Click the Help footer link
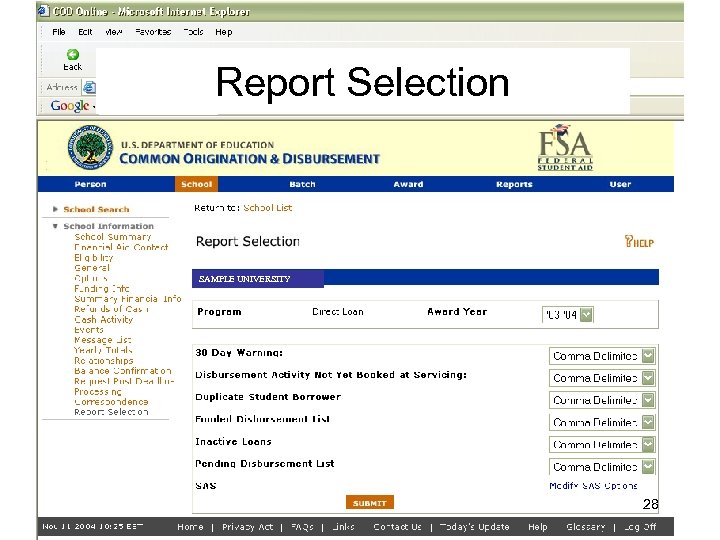 pyautogui.click(x=538, y=527)
